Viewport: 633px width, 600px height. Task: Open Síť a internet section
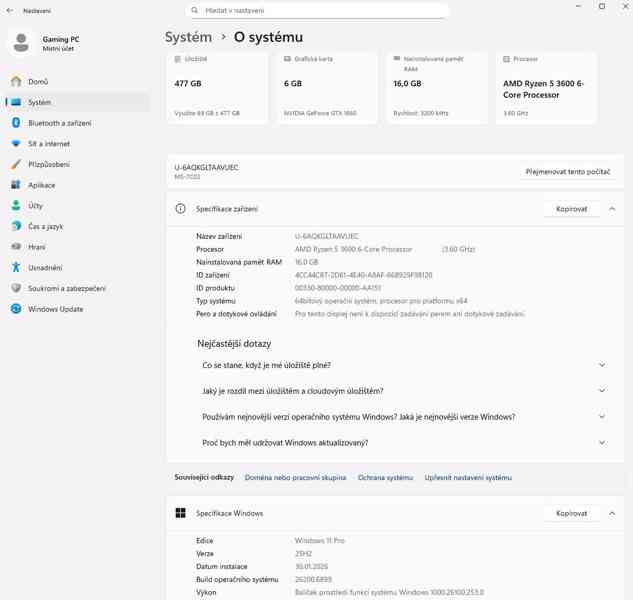click(x=48, y=144)
